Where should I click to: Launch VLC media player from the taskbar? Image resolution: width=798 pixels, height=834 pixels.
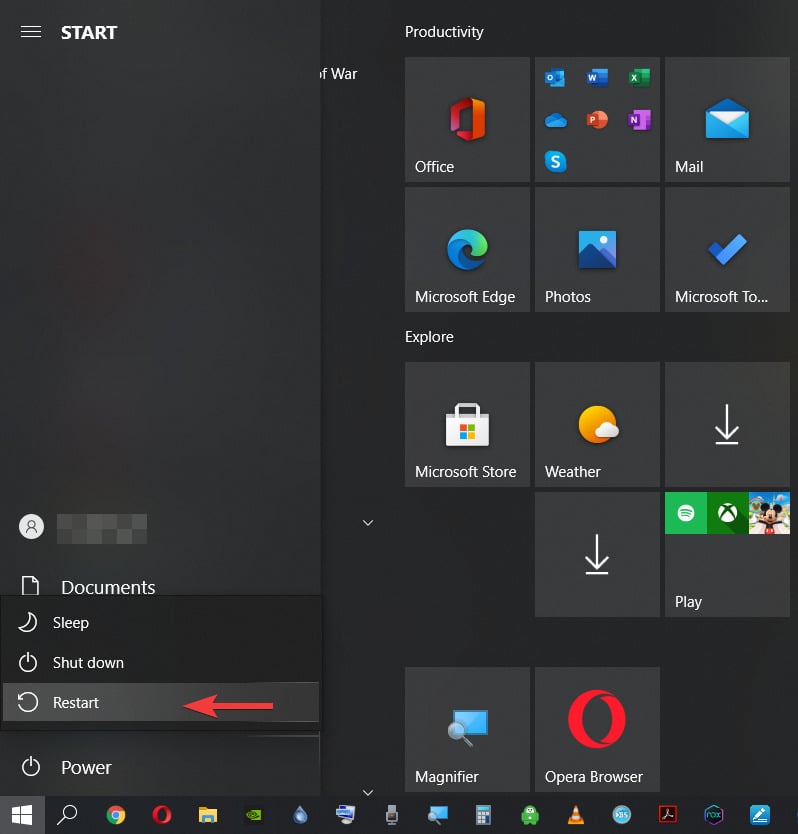(575, 815)
